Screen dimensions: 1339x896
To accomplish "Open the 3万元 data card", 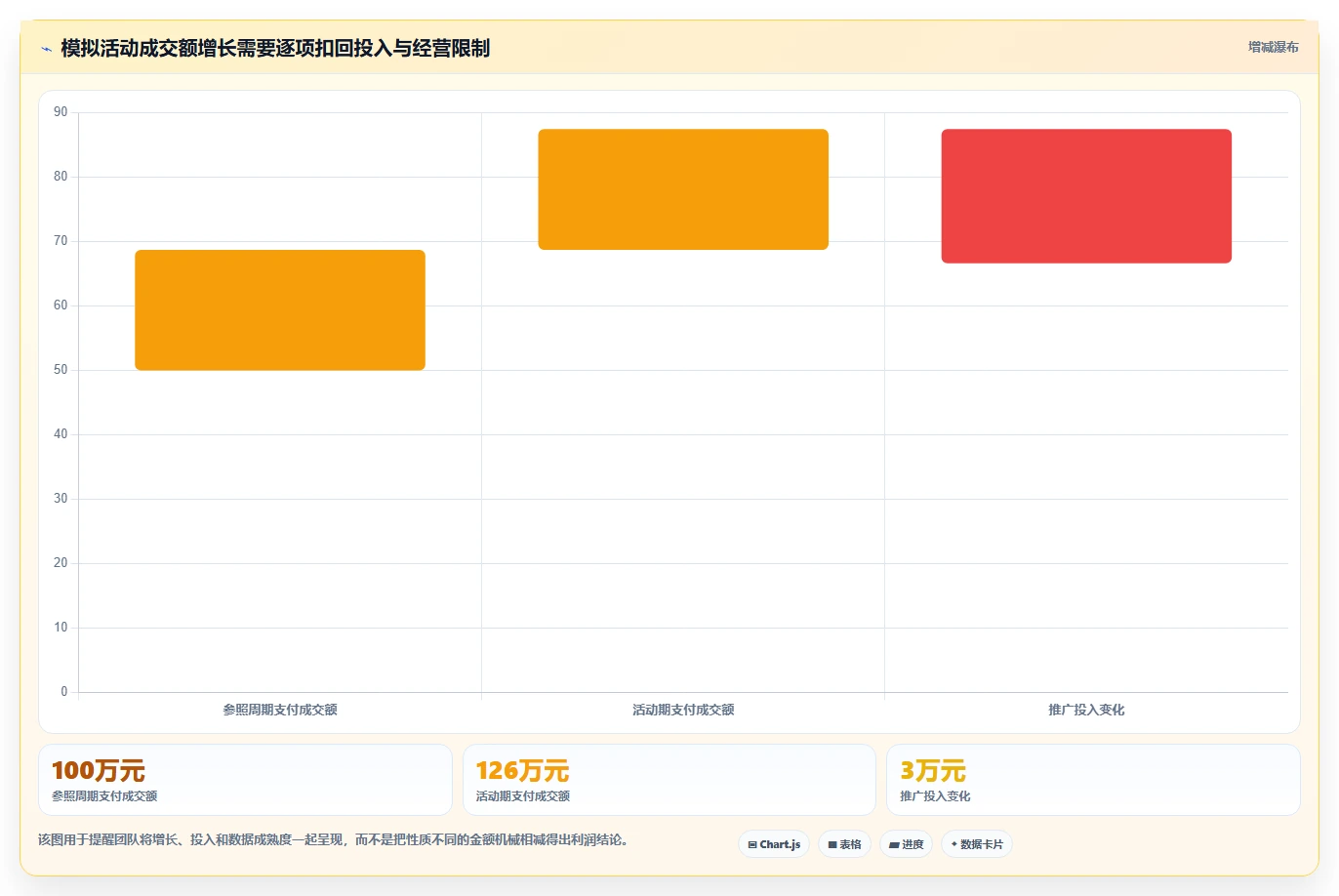I will click(1093, 780).
